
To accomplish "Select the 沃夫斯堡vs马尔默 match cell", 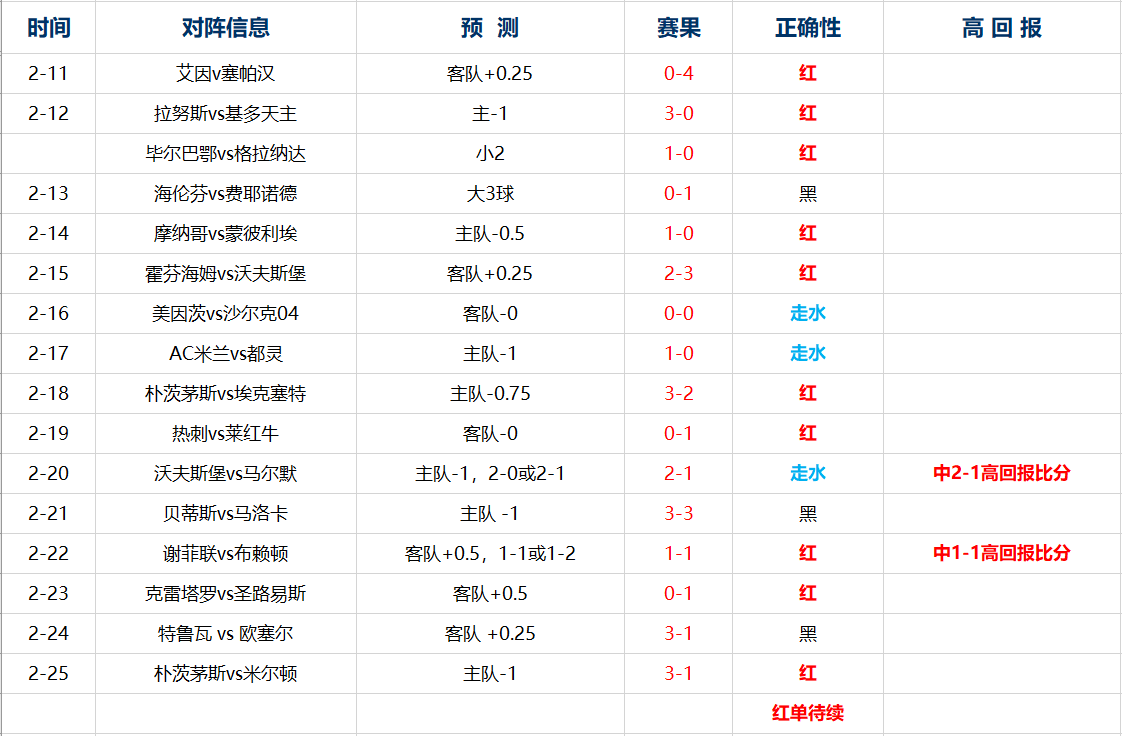I will click(226, 474).
